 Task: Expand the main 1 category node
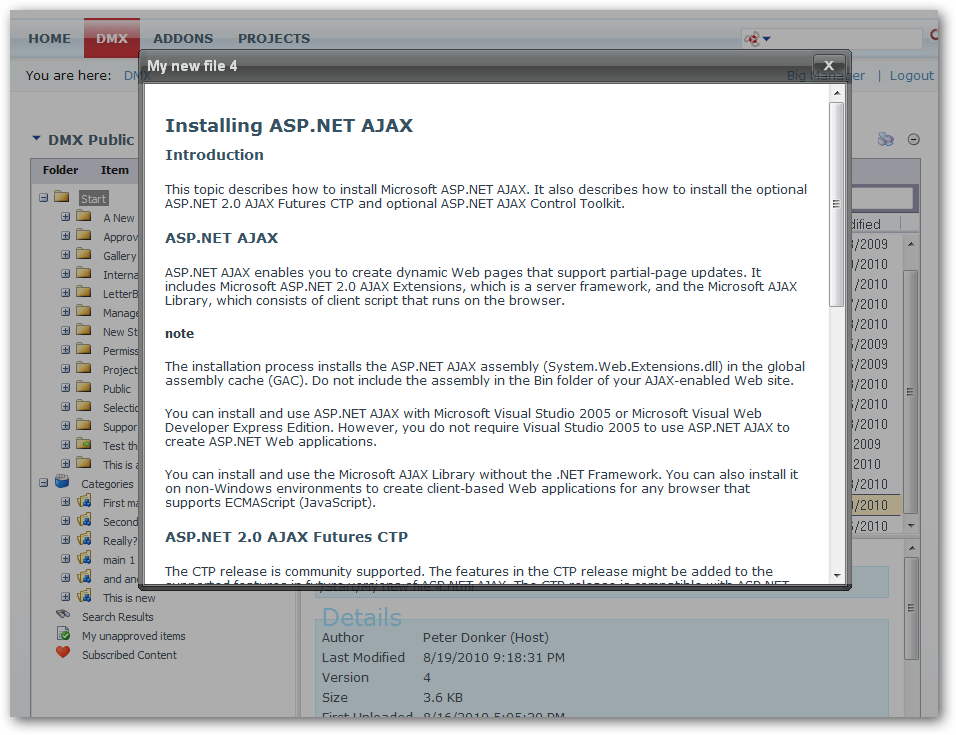click(x=65, y=558)
